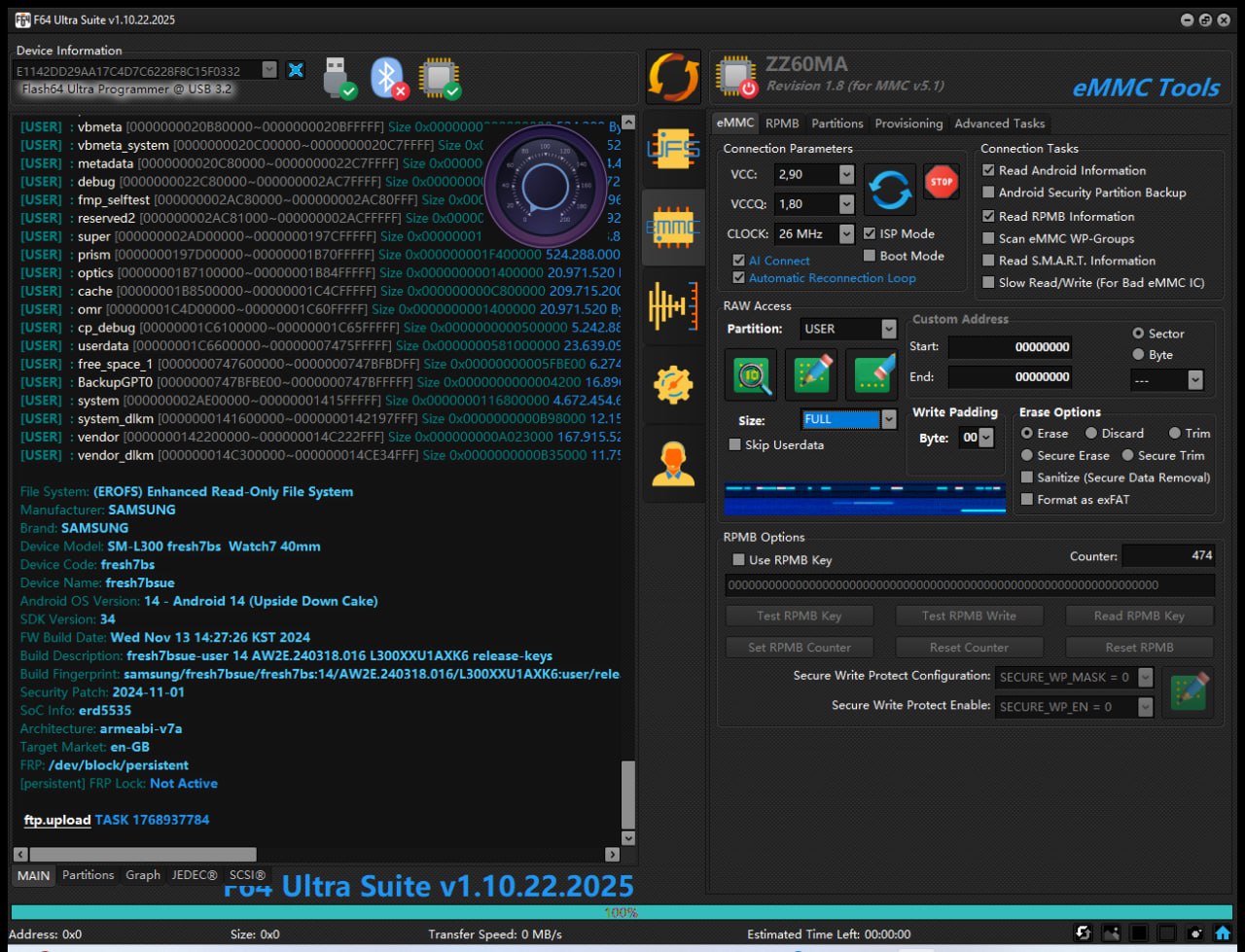Open the UFS tools sidebar module

[x=673, y=149]
